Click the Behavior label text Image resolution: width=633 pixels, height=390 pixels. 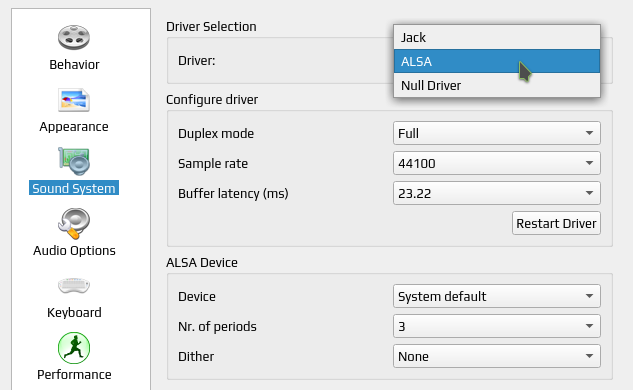point(74,64)
